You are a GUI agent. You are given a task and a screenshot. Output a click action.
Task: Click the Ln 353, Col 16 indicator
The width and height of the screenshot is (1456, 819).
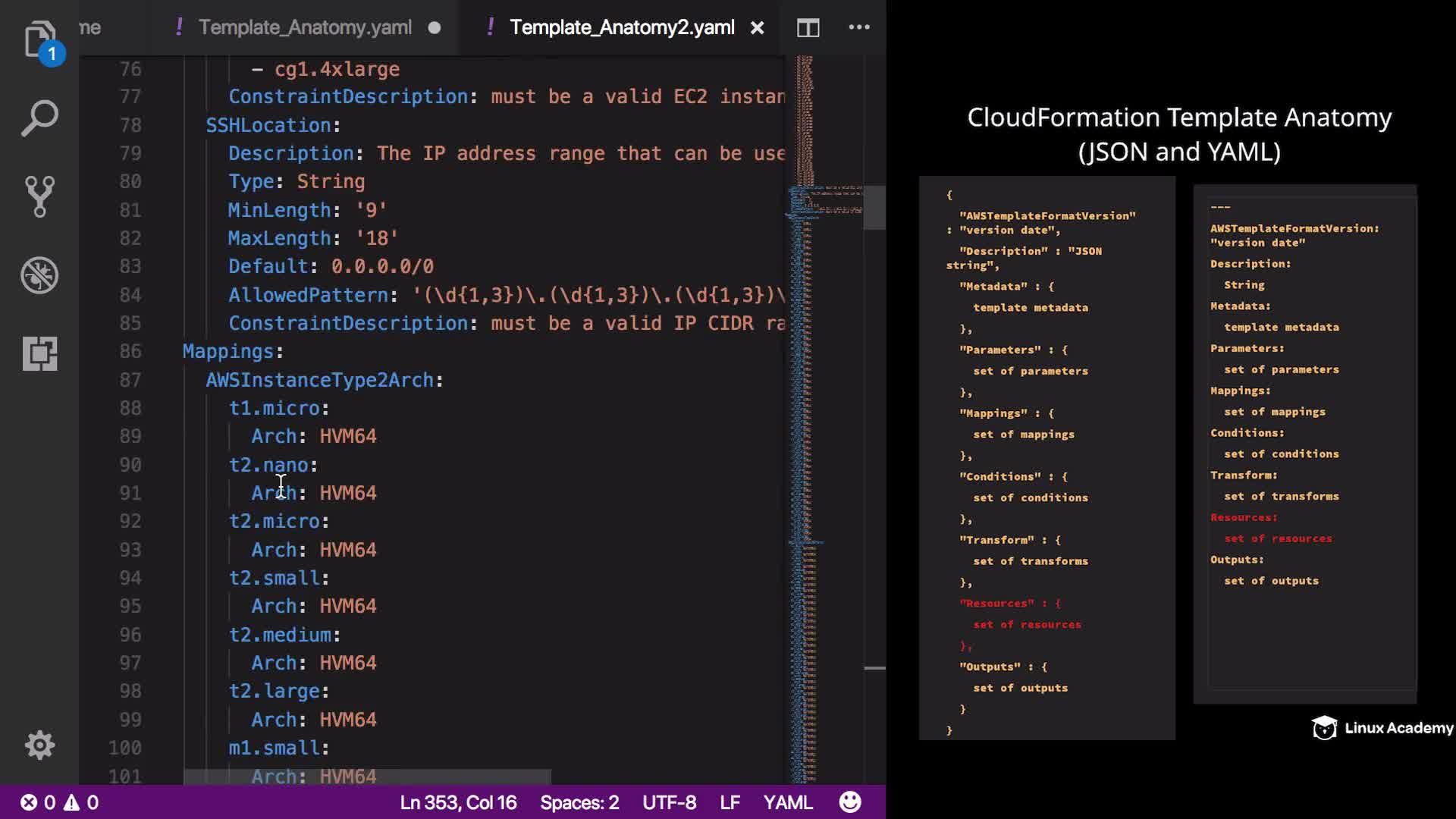coord(458,802)
